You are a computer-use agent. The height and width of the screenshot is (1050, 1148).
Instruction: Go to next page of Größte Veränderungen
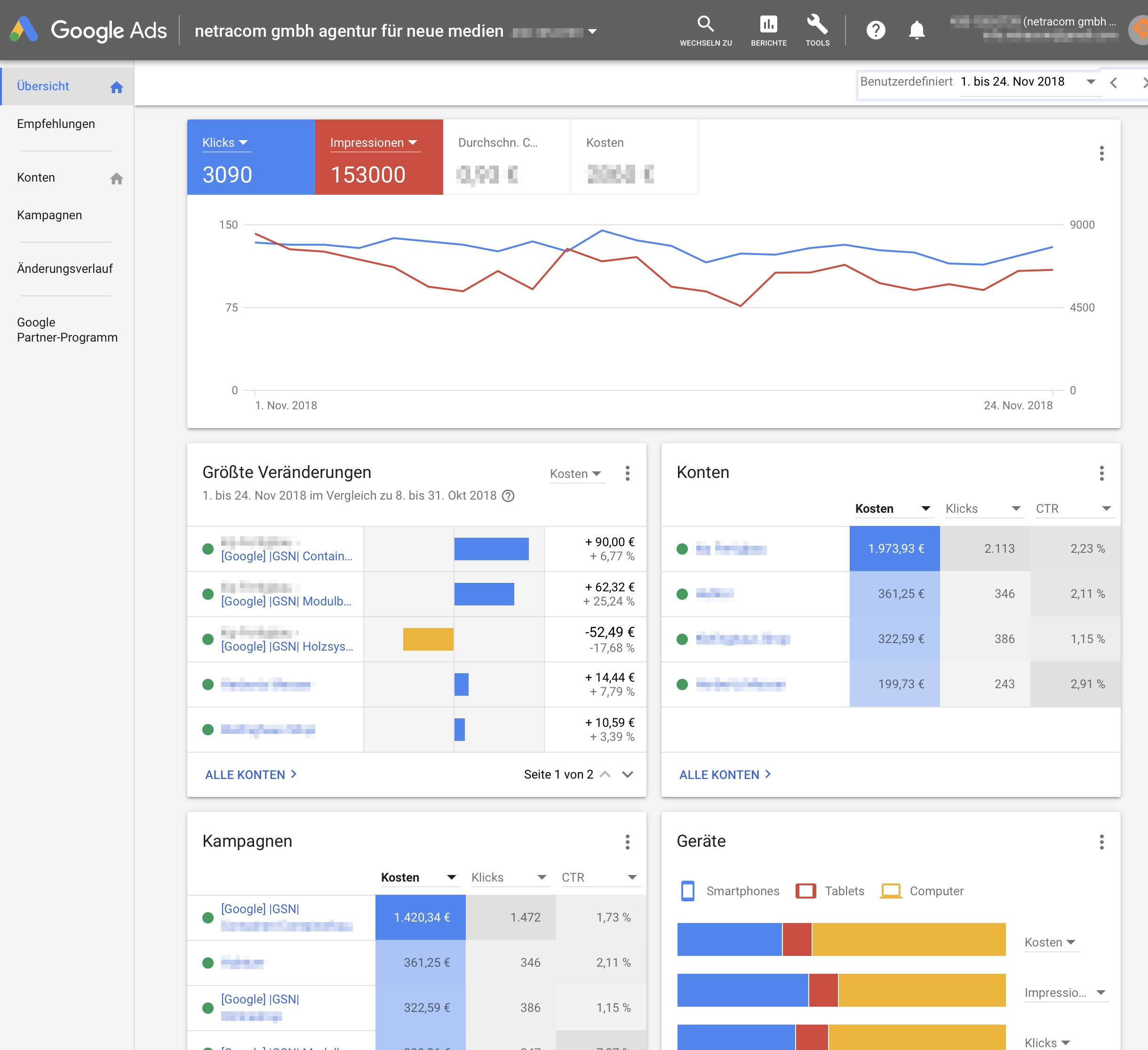tap(628, 774)
